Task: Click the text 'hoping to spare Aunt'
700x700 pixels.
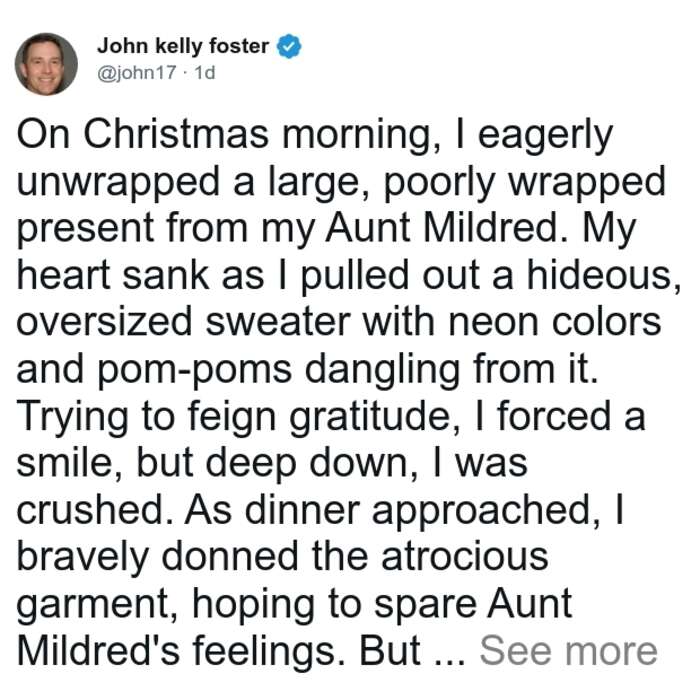Action: (x=383, y=606)
